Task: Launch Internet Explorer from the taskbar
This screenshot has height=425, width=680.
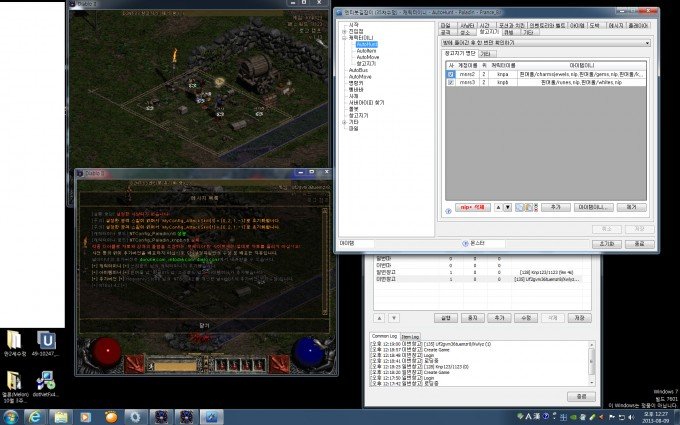Action: pyautogui.click(x=35, y=417)
